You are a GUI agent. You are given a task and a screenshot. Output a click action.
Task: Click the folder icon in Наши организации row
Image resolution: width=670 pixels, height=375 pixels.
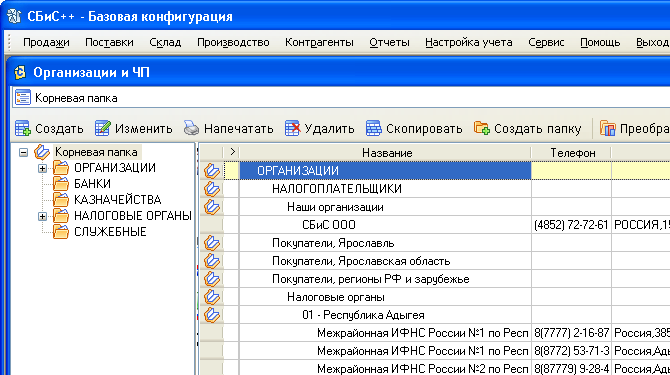coord(212,207)
